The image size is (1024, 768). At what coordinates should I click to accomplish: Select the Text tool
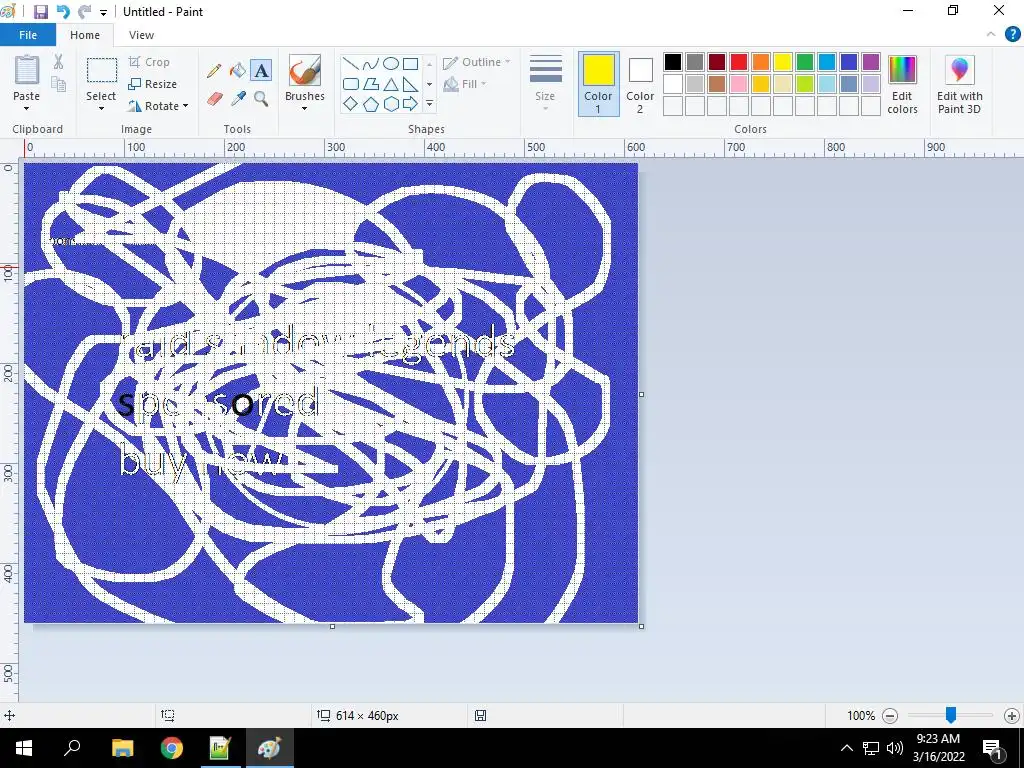point(261,71)
